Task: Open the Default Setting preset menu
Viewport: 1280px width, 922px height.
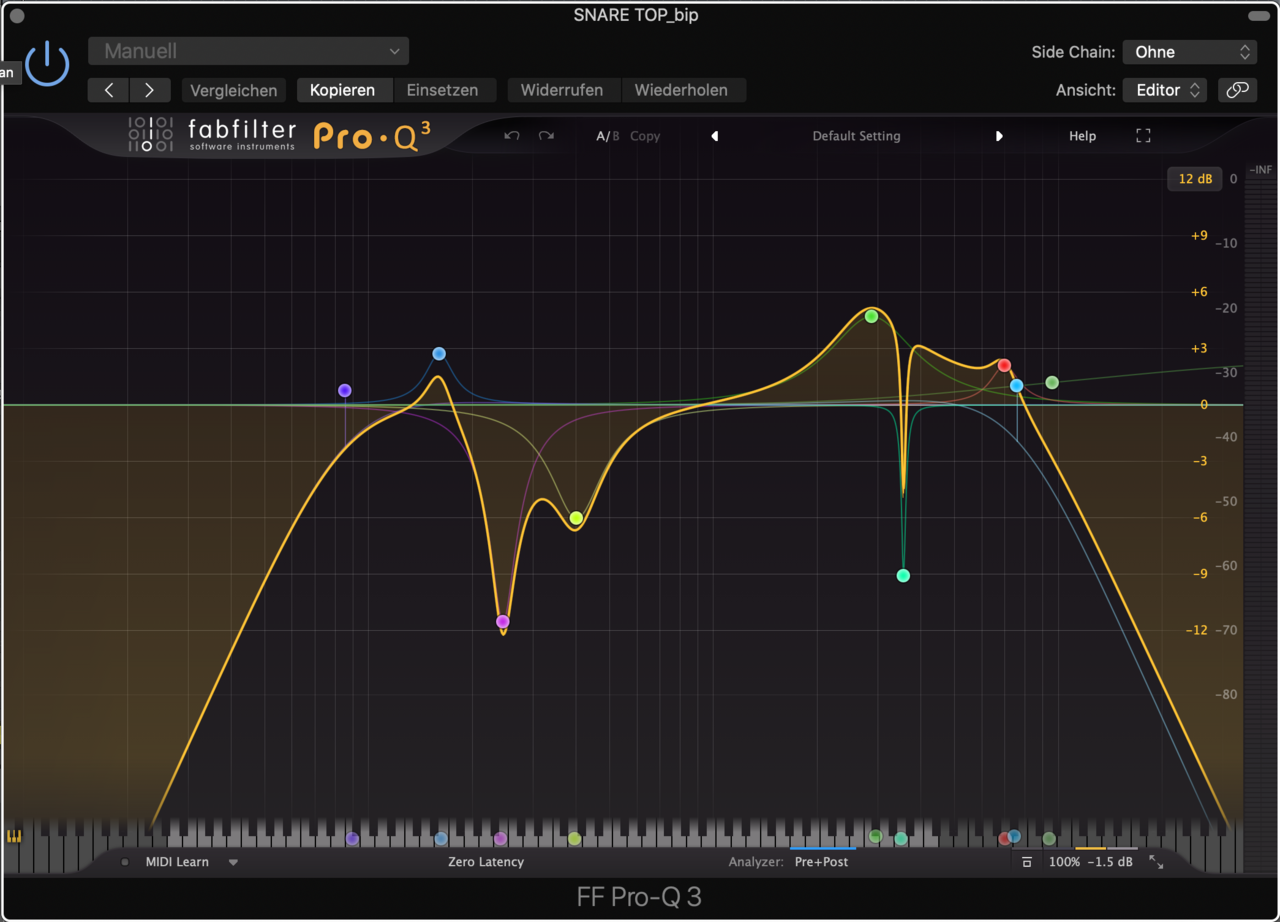Action: point(856,136)
